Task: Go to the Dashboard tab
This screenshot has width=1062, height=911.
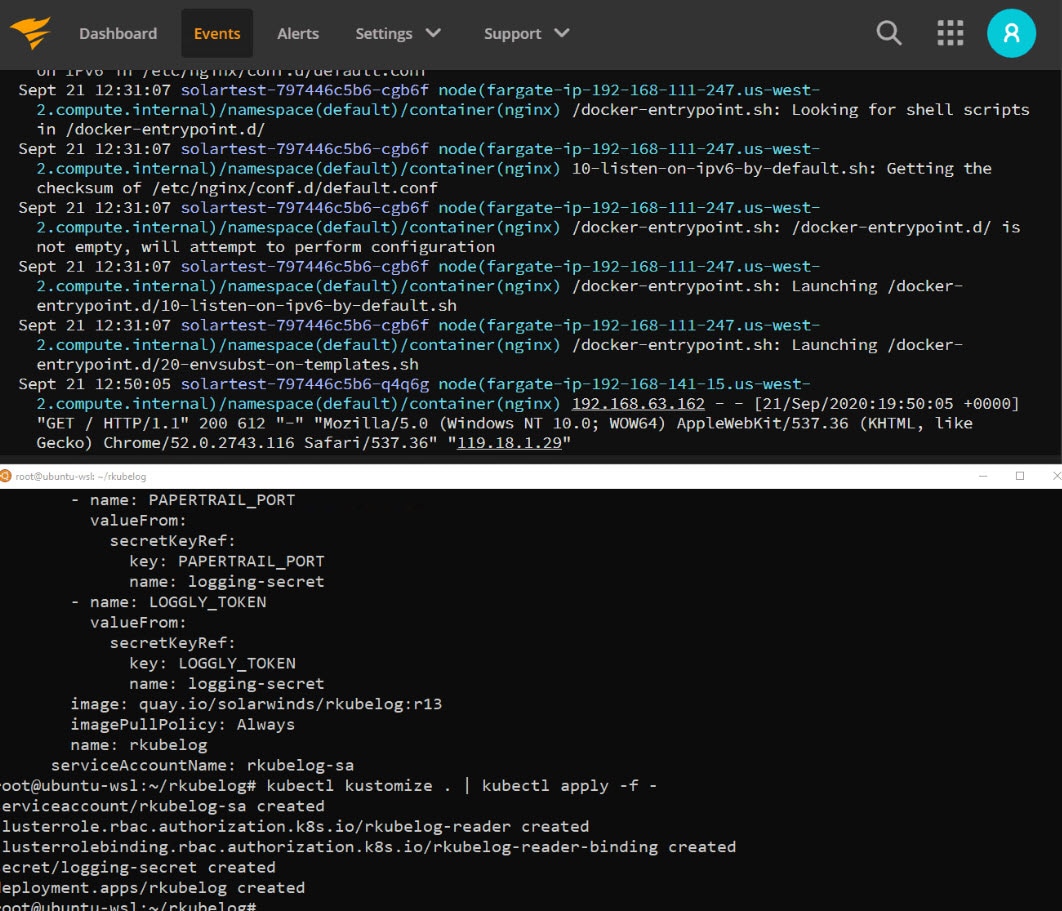Action: tap(118, 33)
